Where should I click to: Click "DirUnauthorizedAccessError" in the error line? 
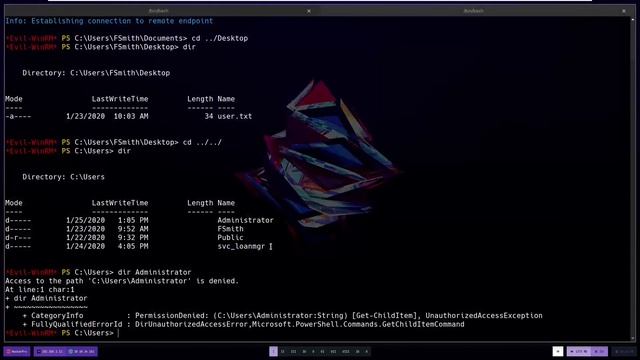[191, 324]
